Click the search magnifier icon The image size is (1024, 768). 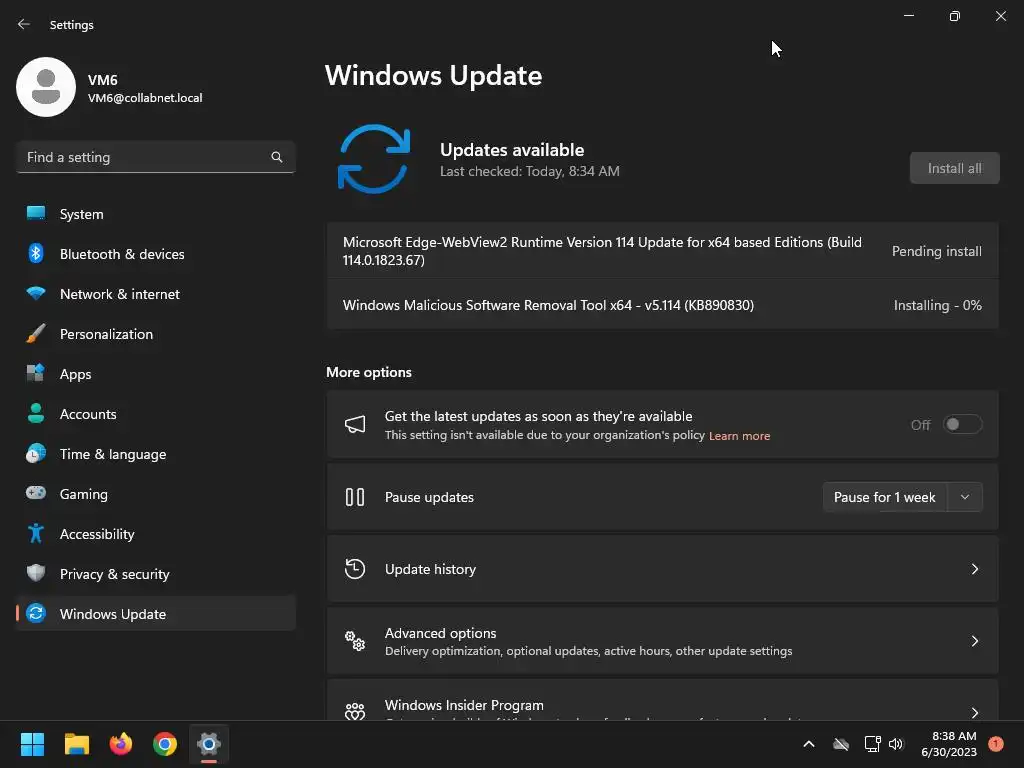277,157
